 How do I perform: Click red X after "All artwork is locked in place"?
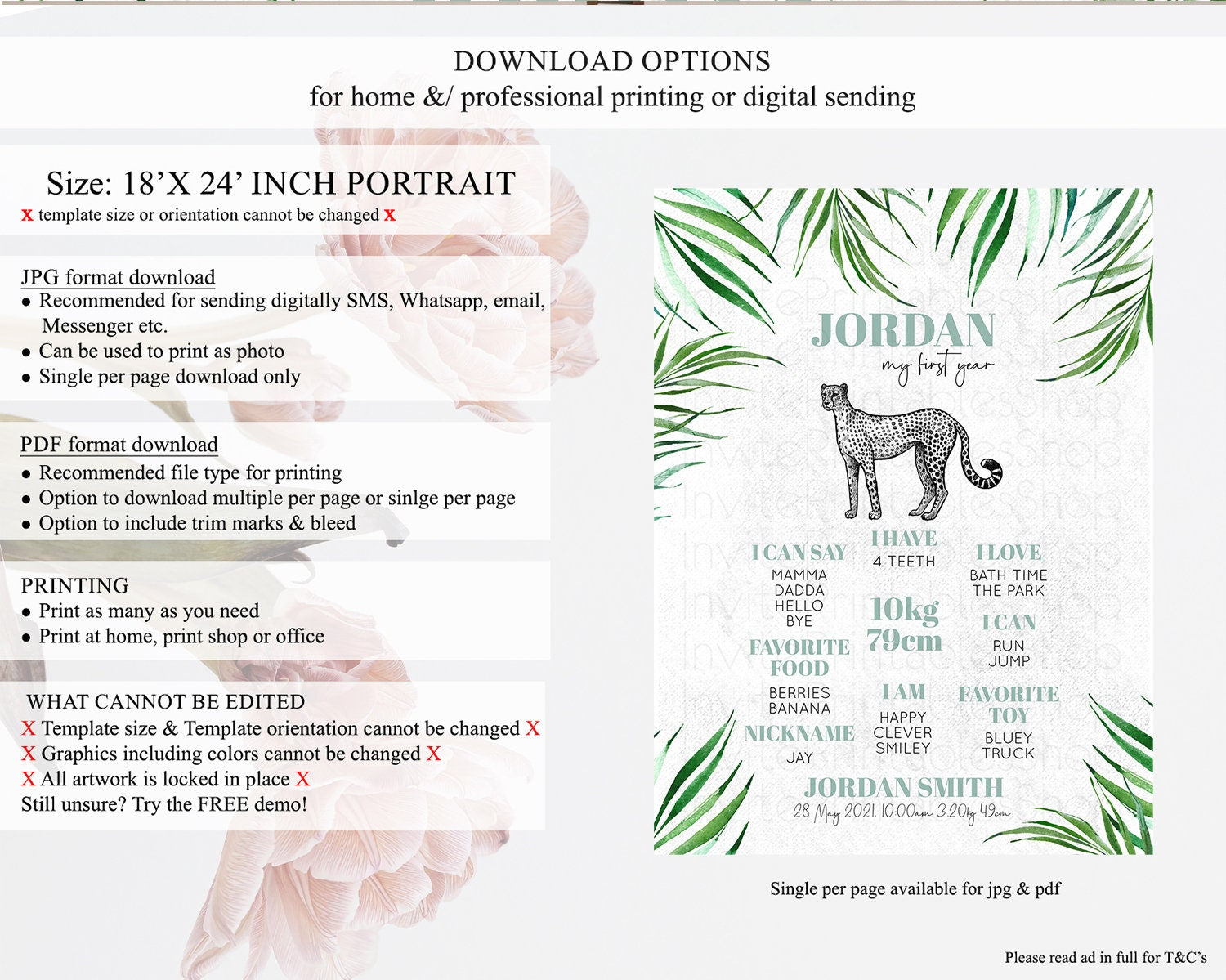(302, 779)
